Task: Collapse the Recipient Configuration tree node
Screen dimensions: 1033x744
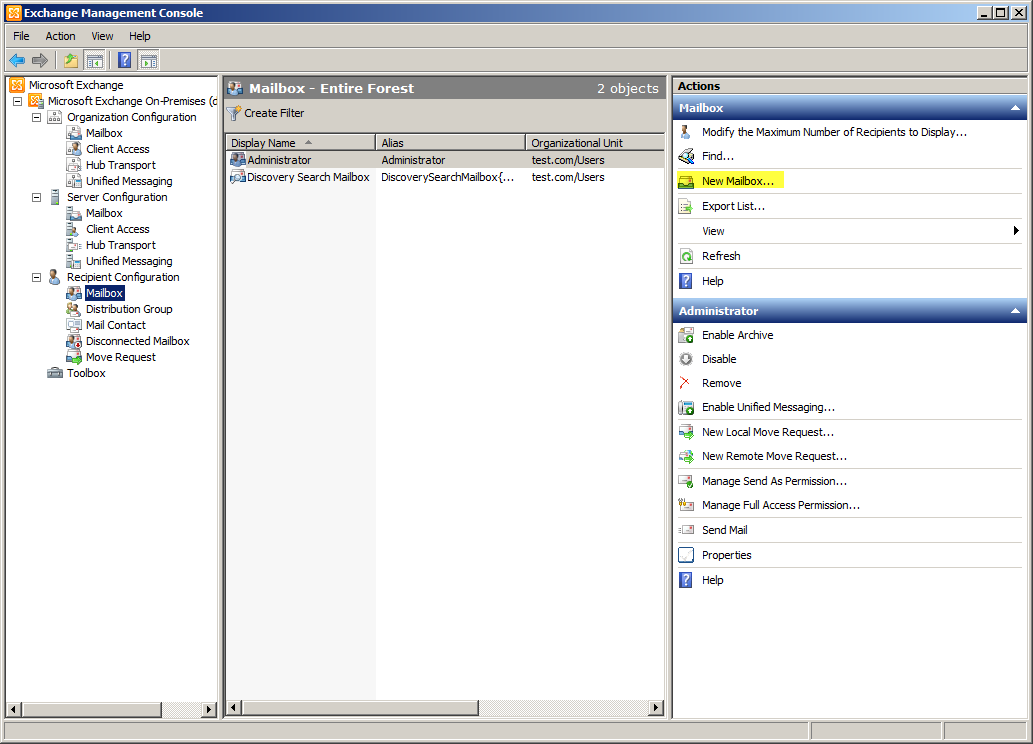Action: coord(37,277)
